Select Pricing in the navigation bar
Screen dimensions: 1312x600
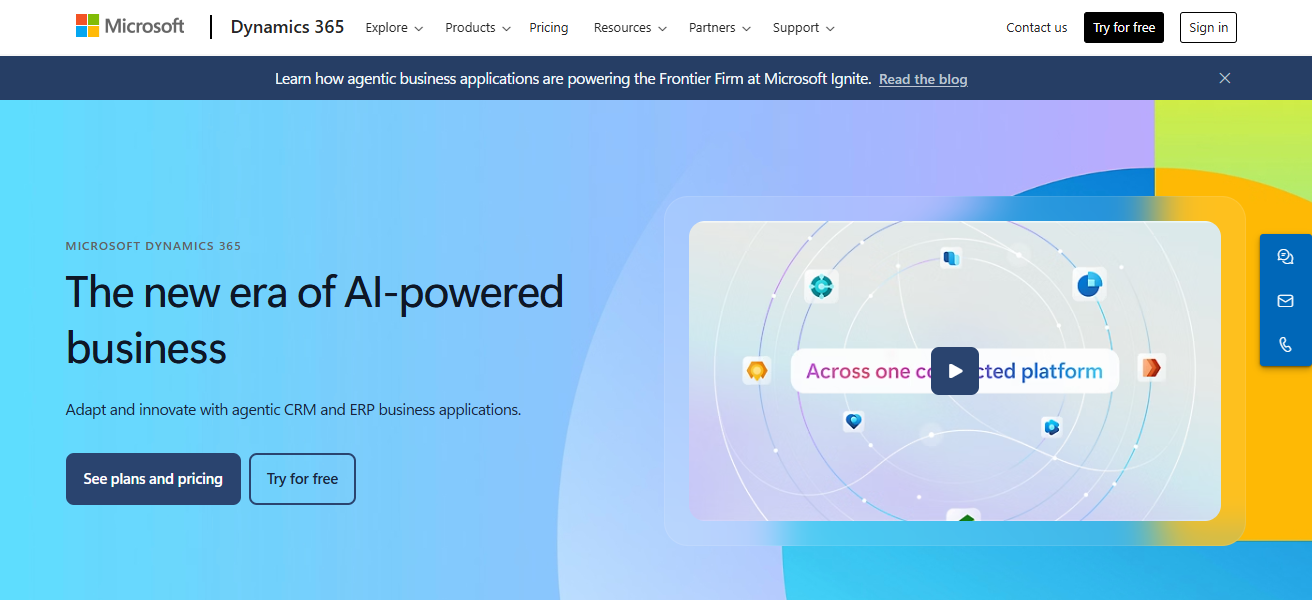[549, 28]
